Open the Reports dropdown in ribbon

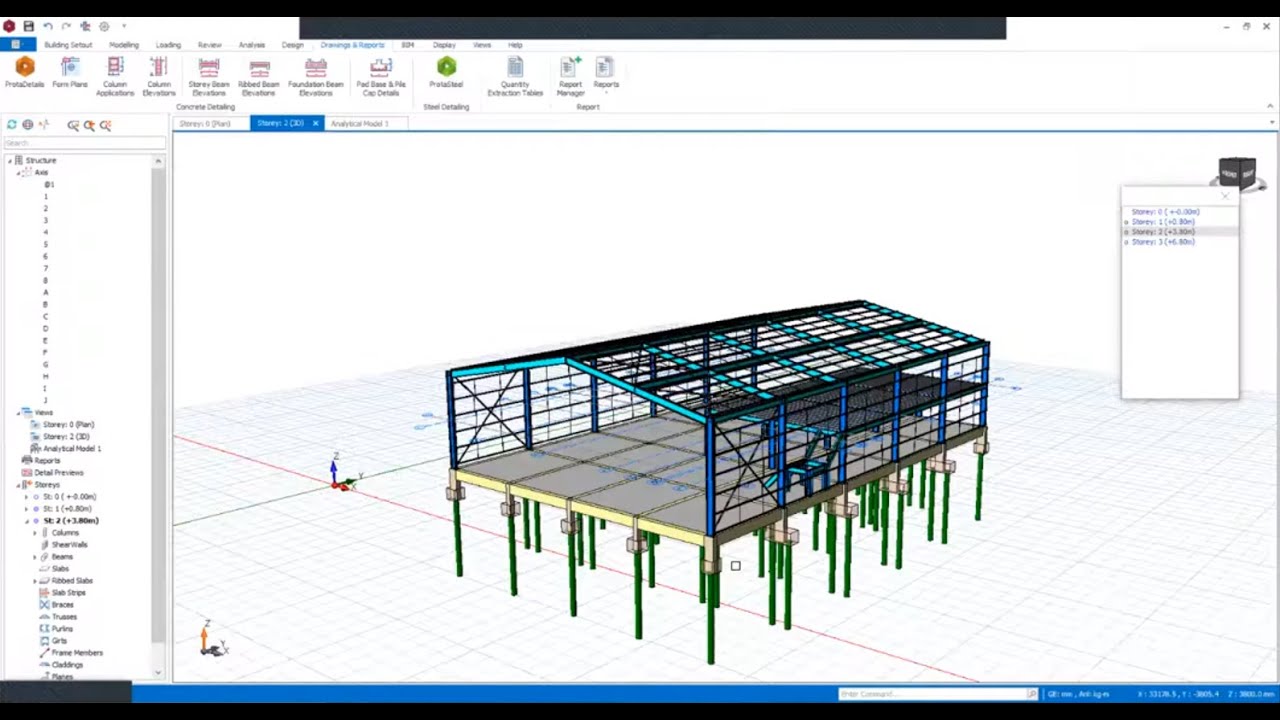coord(606,76)
